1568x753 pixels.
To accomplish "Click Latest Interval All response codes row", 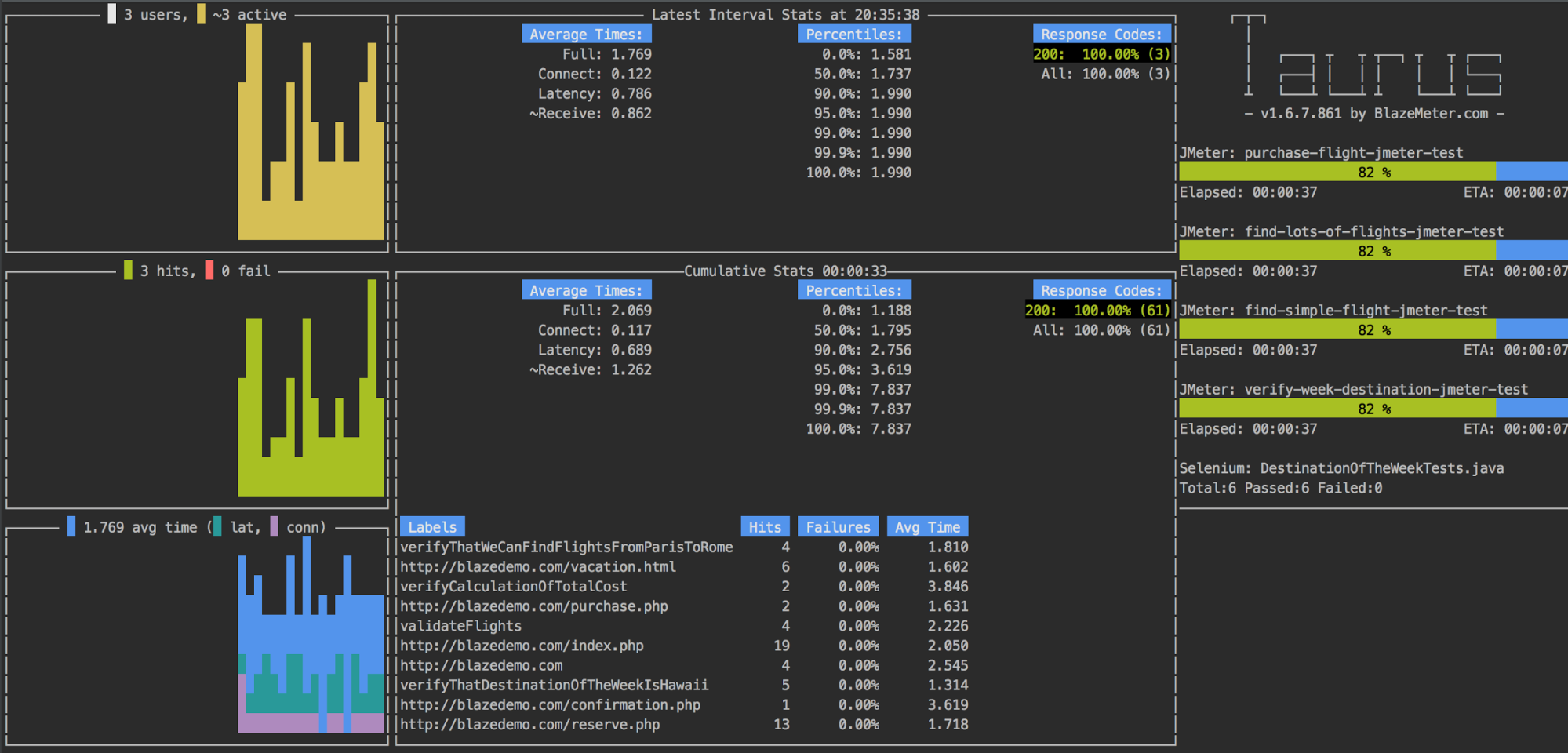I will (x=1105, y=74).
